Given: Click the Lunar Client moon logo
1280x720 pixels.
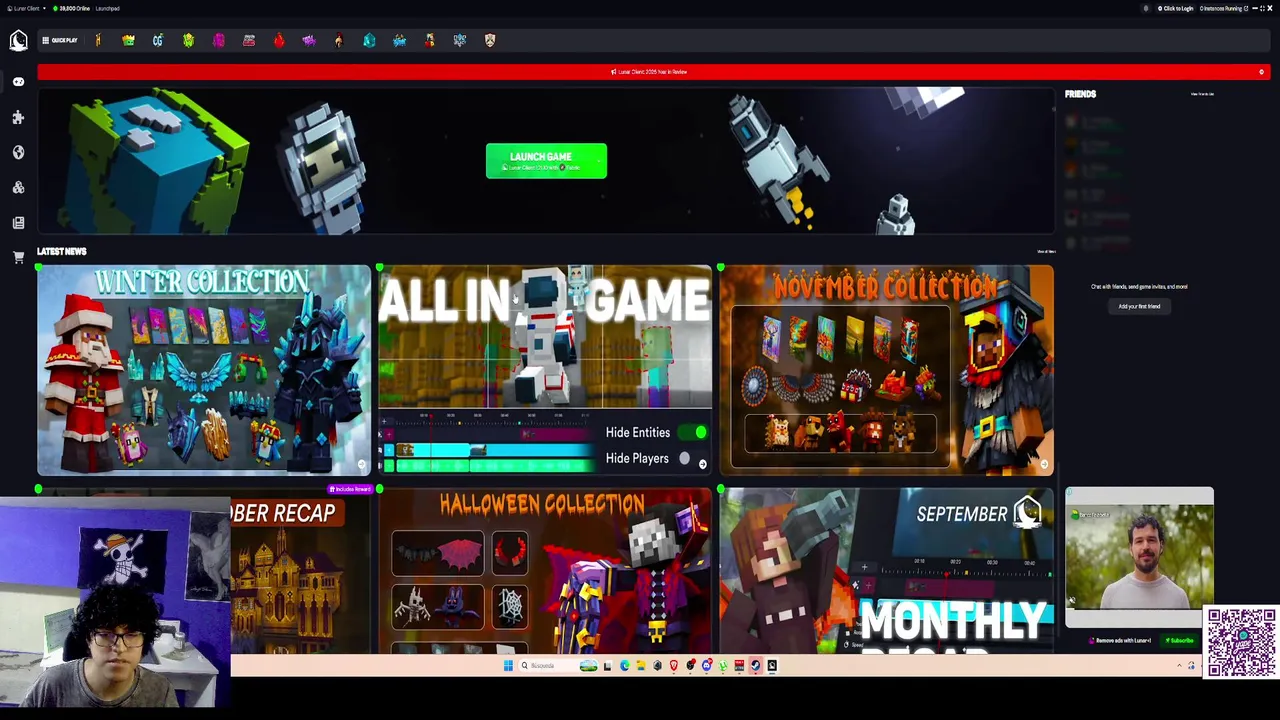Looking at the screenshot, I should click(18, 40).
